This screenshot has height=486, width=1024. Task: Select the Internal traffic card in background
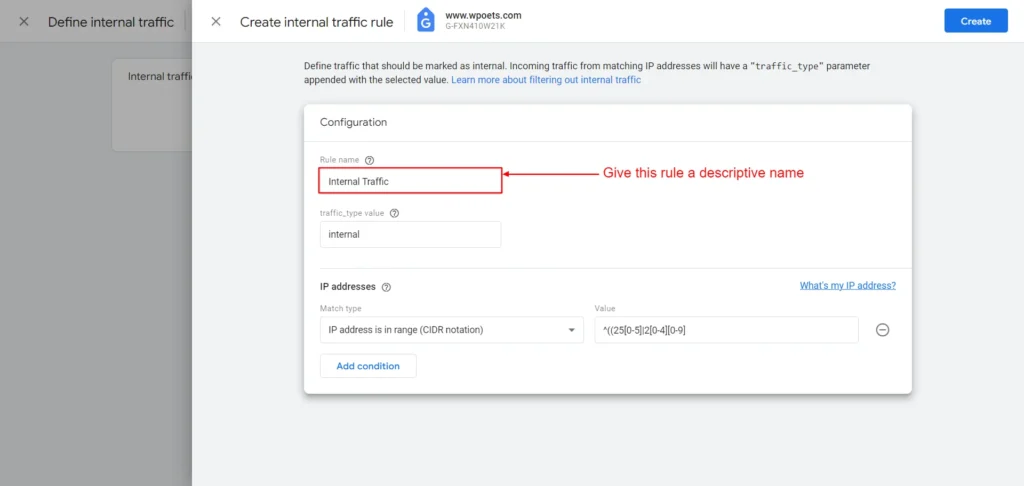[151, 104]
